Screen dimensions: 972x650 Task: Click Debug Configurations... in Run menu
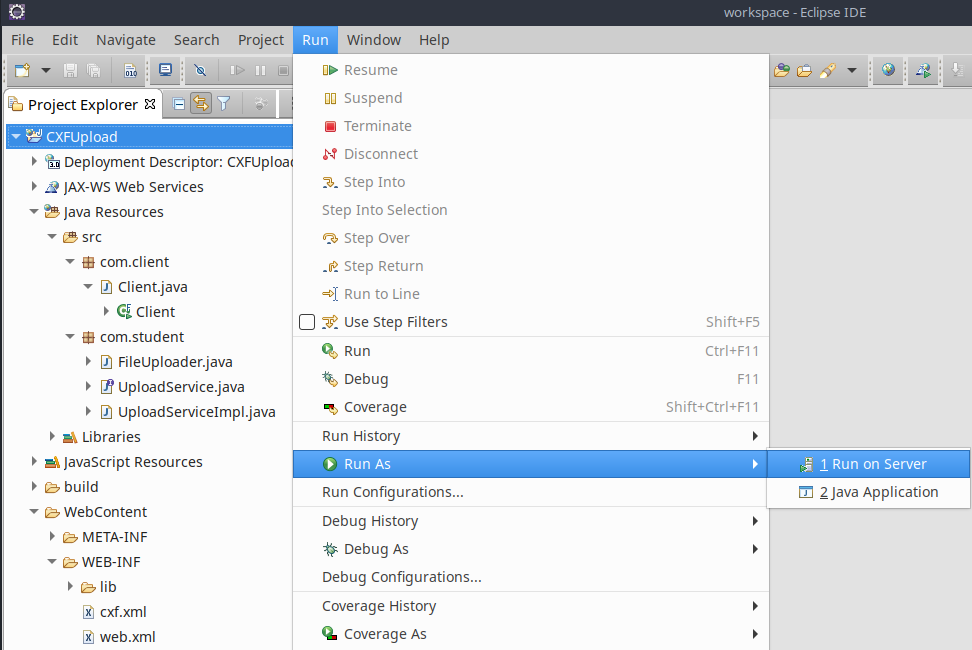point(401,577)
